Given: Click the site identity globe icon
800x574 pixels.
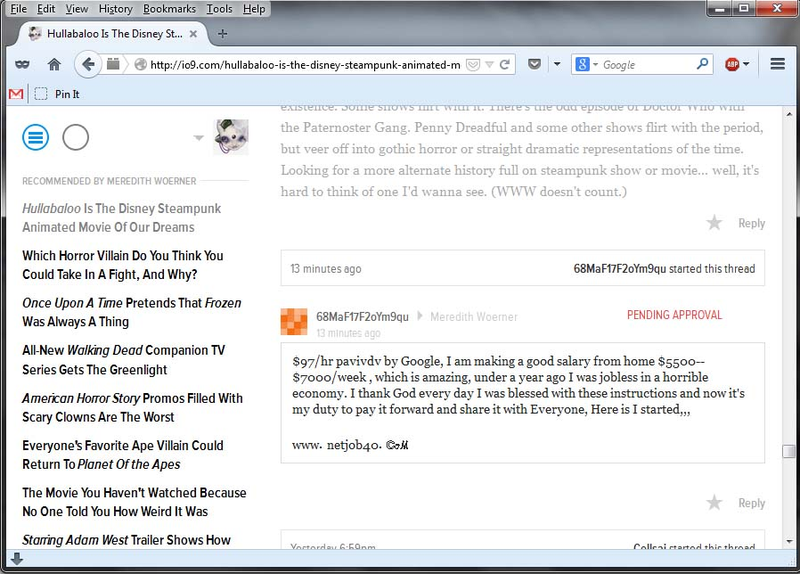Looking at the screenshot, I should 141,64.
